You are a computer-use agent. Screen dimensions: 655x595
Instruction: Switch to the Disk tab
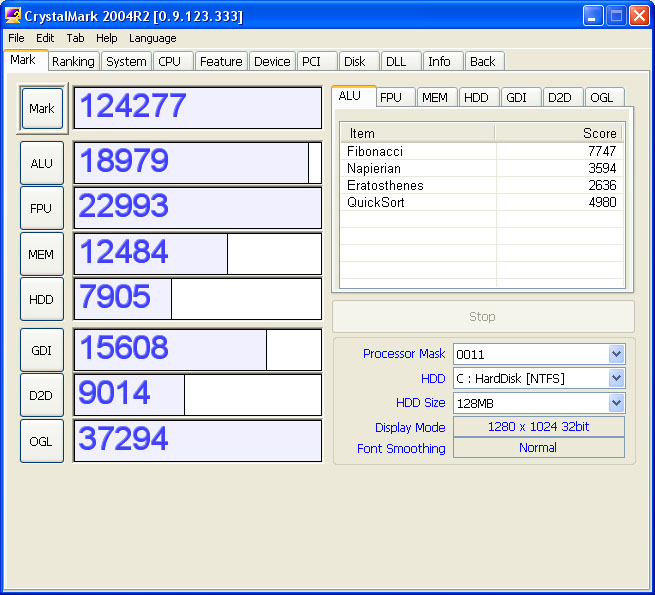(x=359, y=61)
